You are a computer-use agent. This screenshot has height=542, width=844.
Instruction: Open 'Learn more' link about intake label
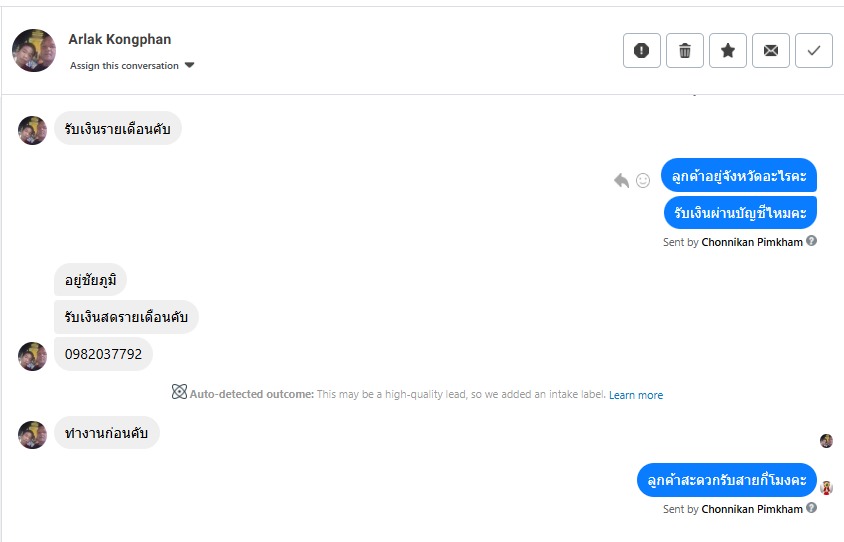click(x=636, y=395)
